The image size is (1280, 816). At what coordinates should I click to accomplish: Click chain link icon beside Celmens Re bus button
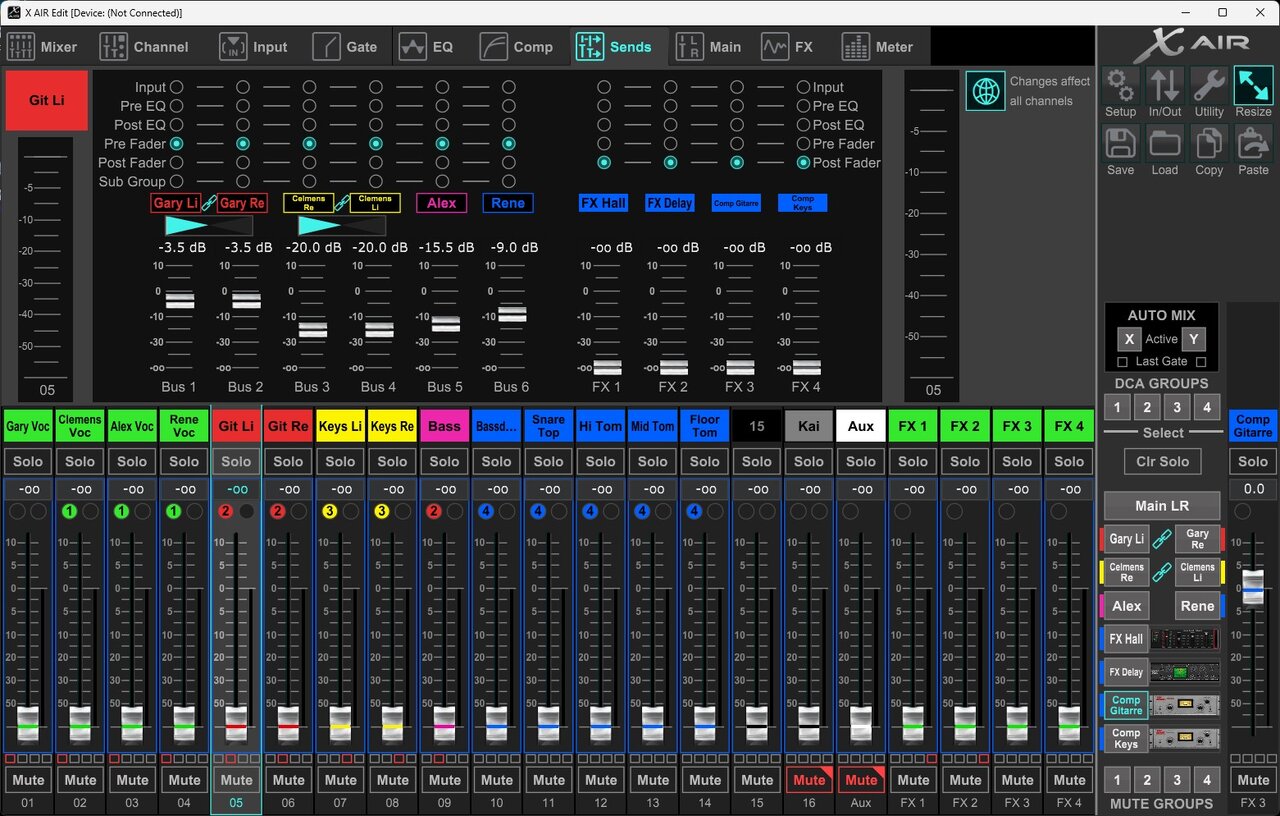tap(1162, 573)
